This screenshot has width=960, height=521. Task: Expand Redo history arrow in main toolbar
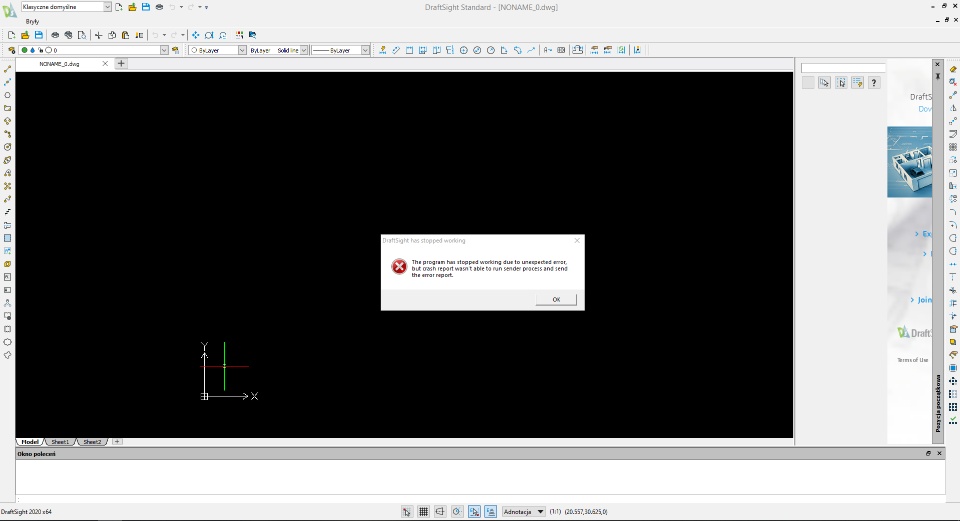[x=182, y=35]
